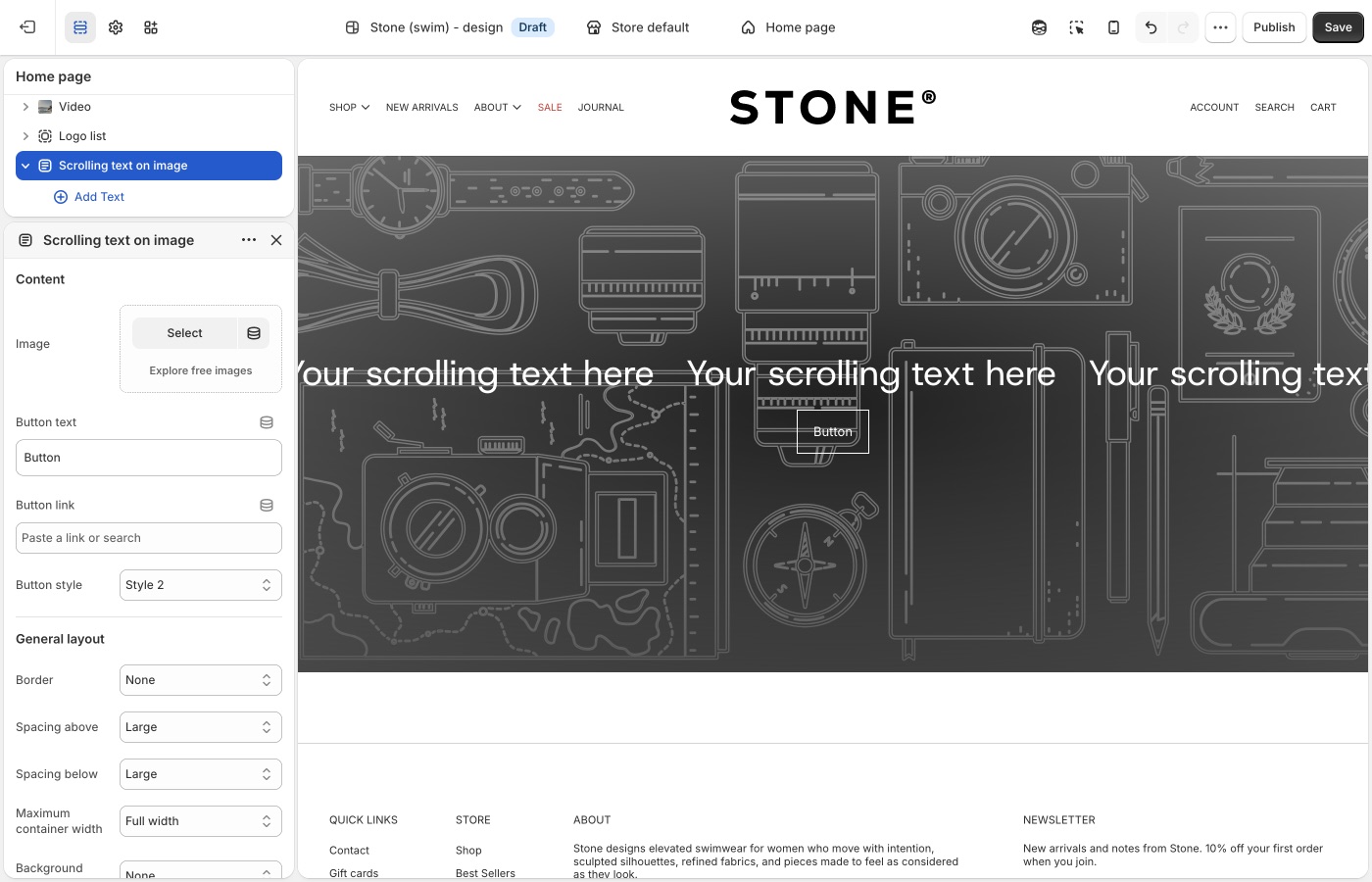This screenshot has height=882, width=1372.
Task: Click the Add Text plus icon
Action: (x=61, y=197)
